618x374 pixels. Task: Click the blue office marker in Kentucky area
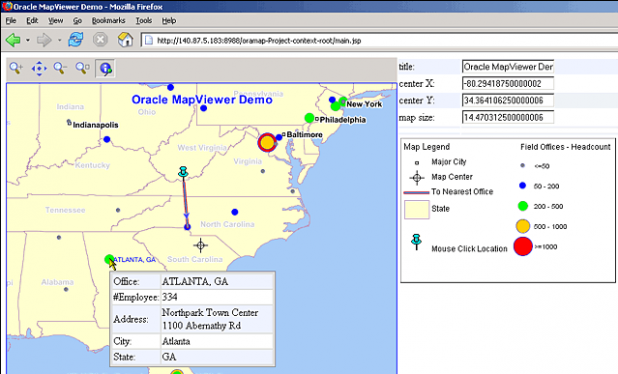[x=107, y=139]
